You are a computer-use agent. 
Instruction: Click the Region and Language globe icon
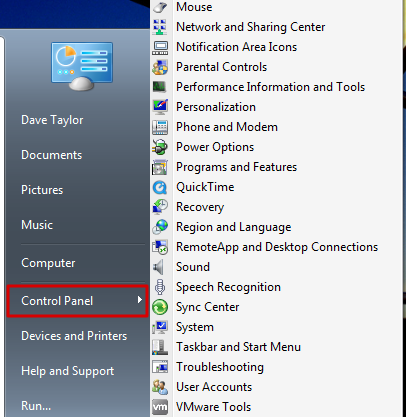pyautogui.click(x=160, y=227)
